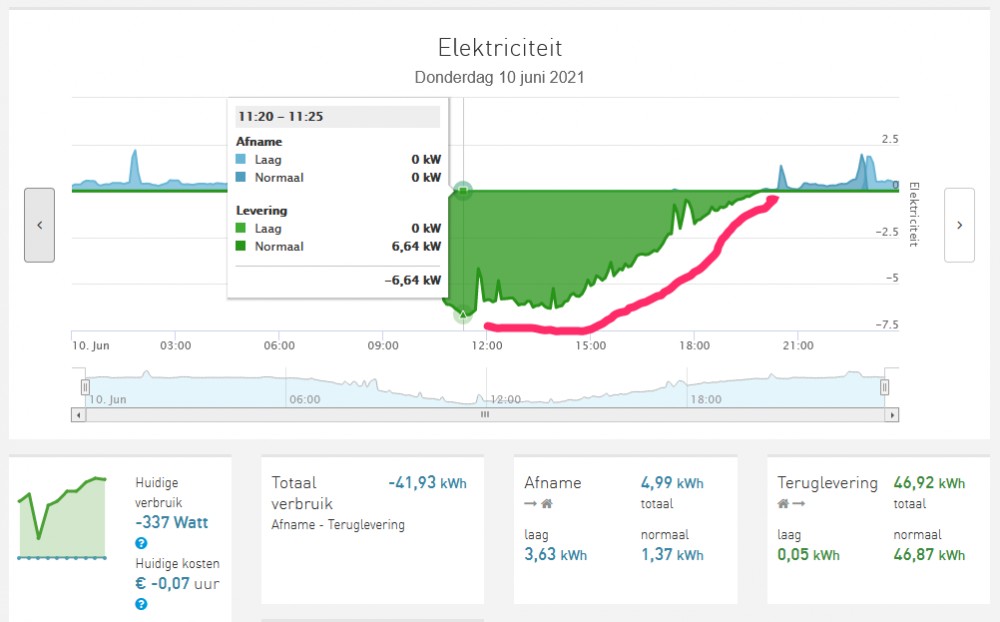
Task: Open help icon below € -0,07 uur
Action: point(141,604)
